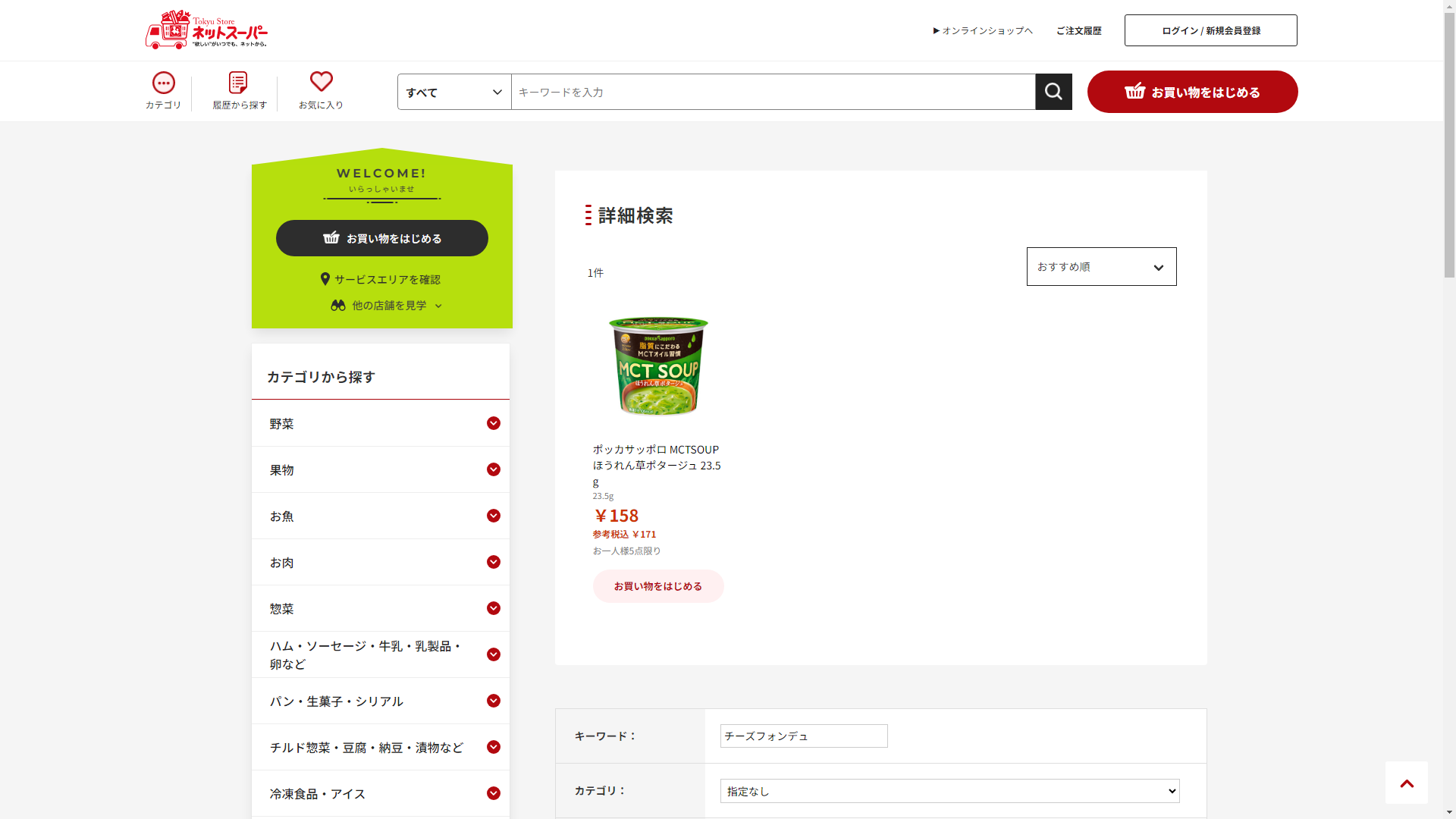Expand the 冷凍食品・アイス category
1456x819 pixels.
[x=381, y=793]
